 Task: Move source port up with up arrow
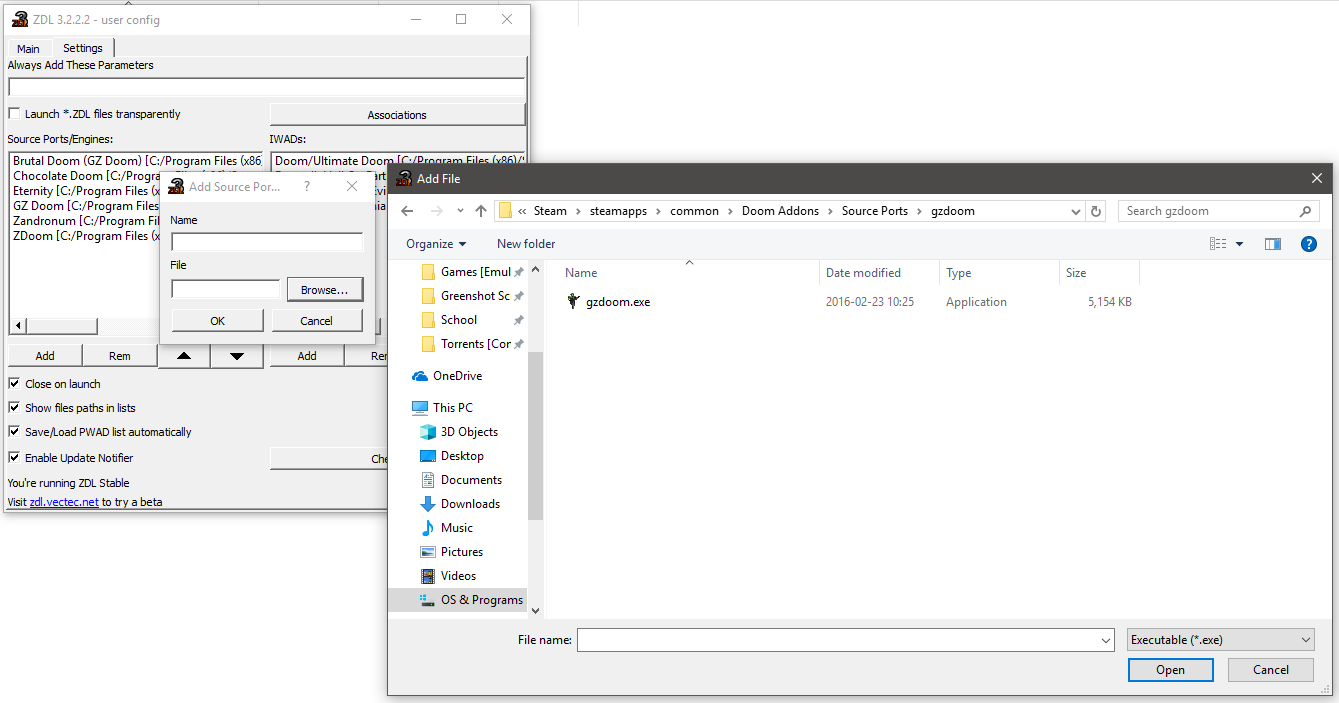[185, 356]
